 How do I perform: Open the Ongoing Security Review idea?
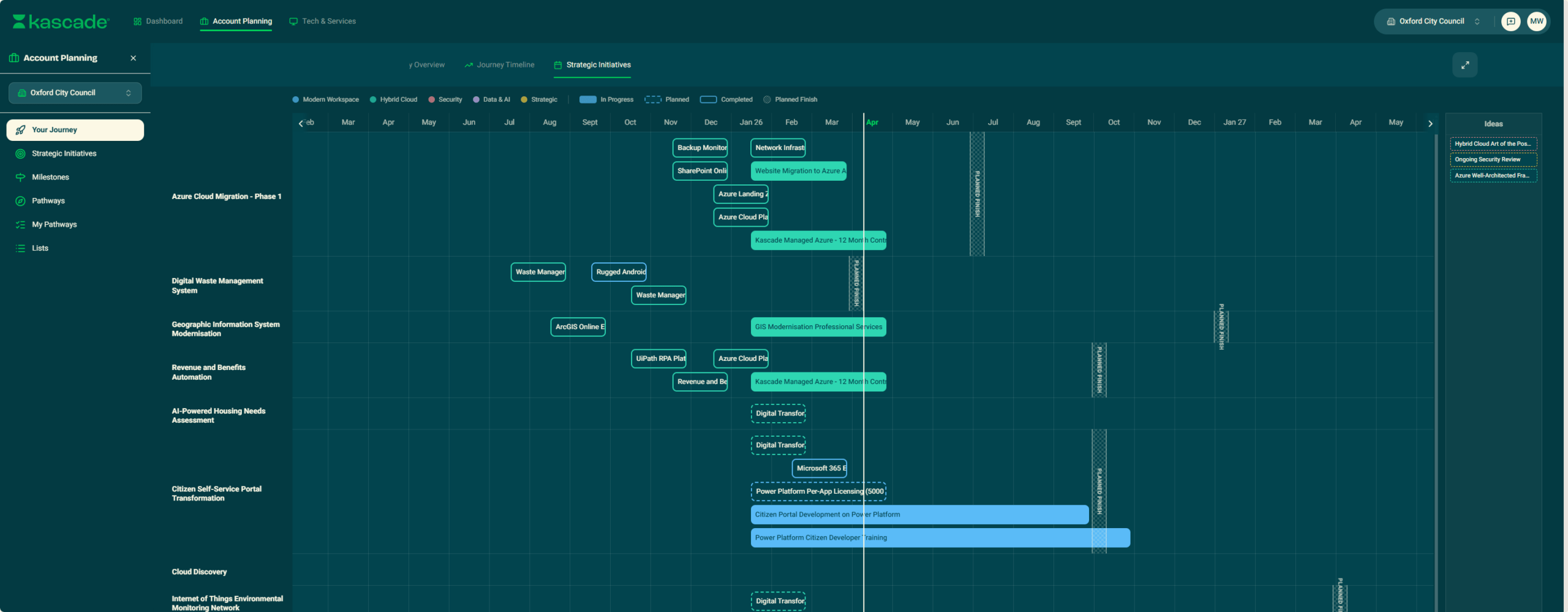pos(1493,159)
